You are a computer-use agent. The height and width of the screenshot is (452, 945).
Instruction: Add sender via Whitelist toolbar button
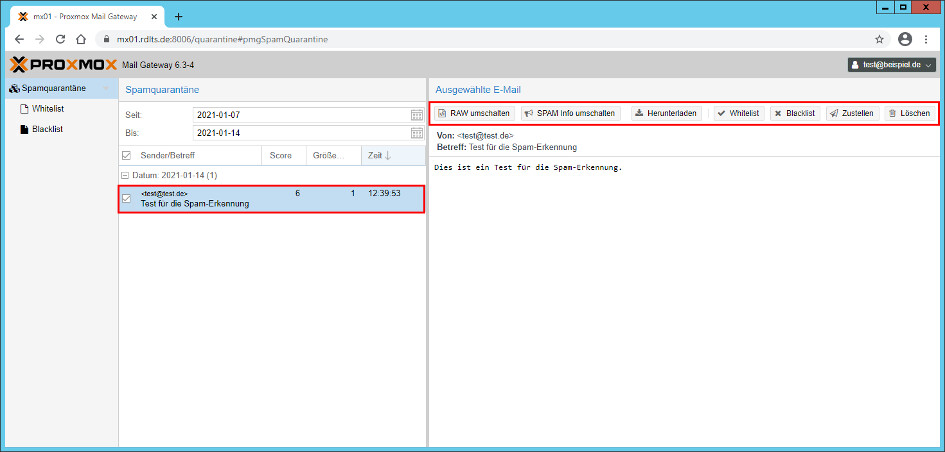[x=737, y=113]
